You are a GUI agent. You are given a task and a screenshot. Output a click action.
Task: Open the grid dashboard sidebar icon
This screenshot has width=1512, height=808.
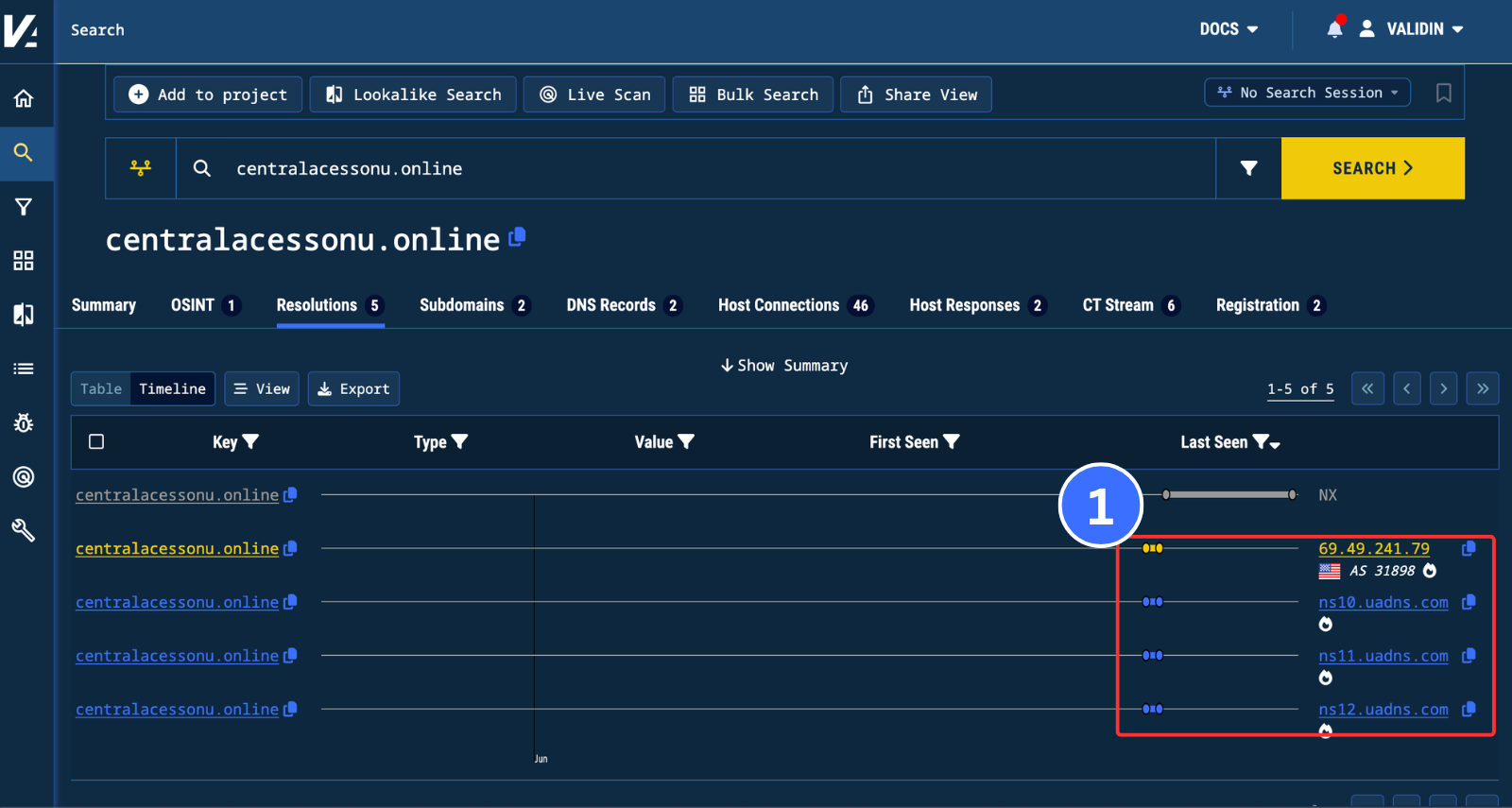click(x=24, y=261)
